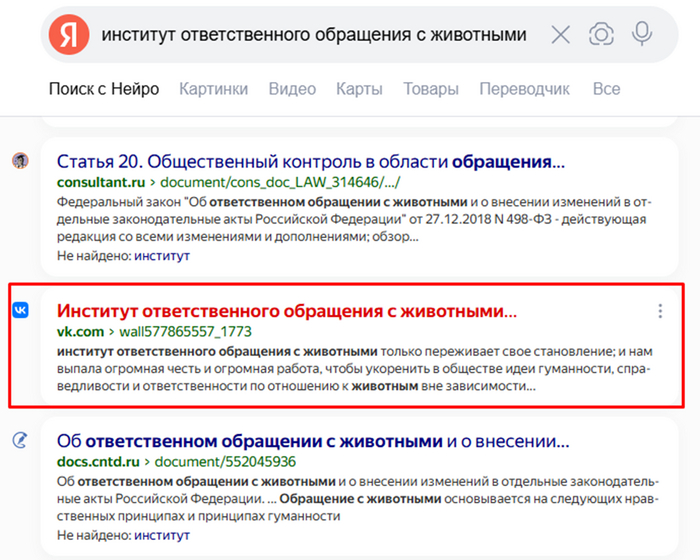
Task: Switch to the Картинки tab
Action: (213, 89)
